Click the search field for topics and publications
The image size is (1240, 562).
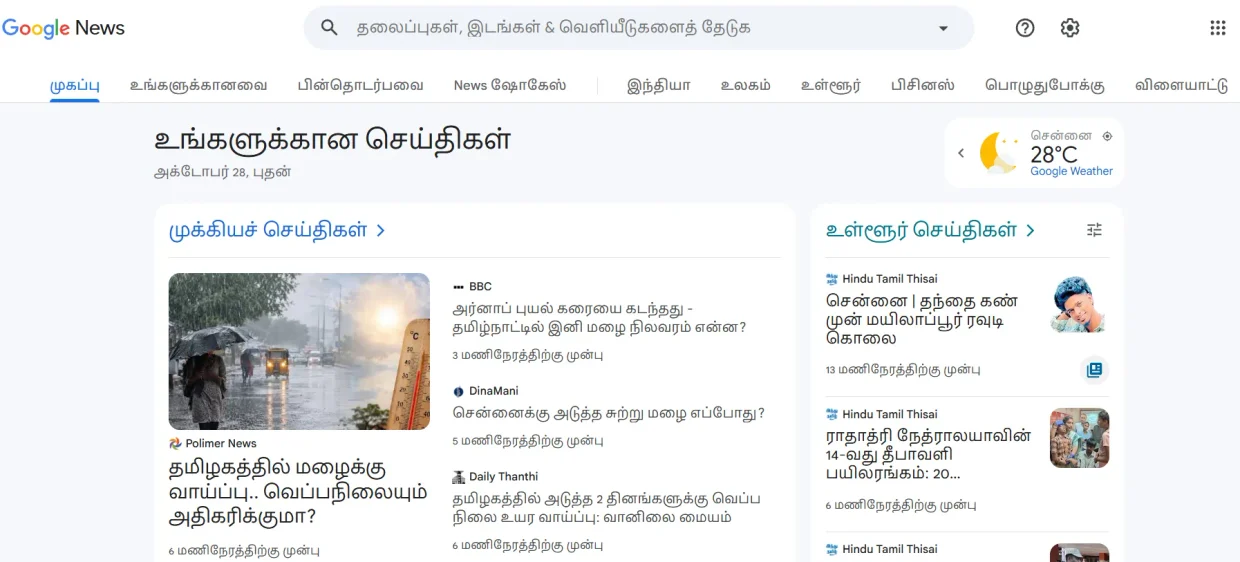(640, 28)
